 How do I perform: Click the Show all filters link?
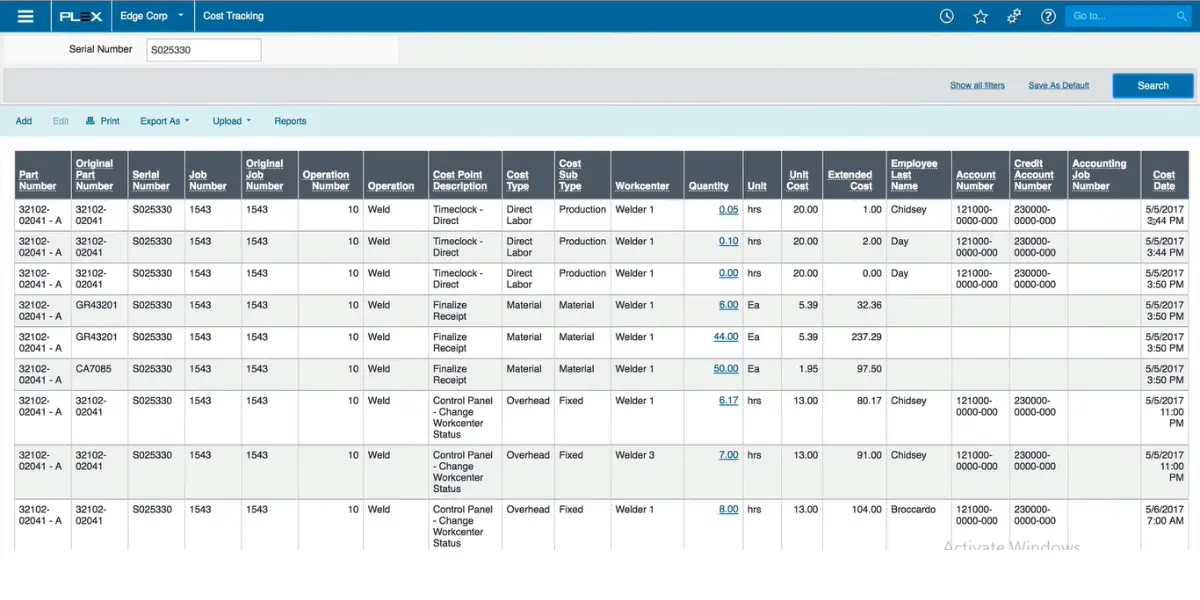click(x=977, y=86)
